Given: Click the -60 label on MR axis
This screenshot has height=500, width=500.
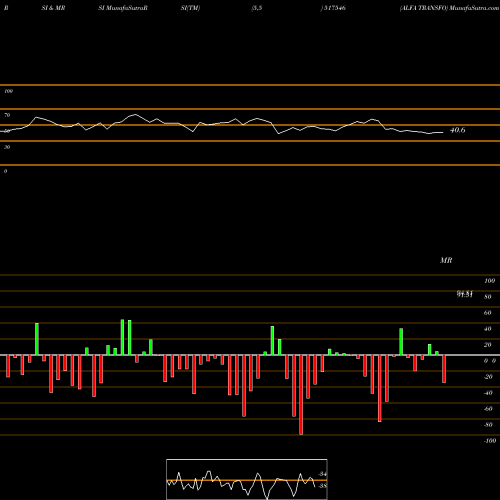Looking at the screenshot, I should 488,409.
